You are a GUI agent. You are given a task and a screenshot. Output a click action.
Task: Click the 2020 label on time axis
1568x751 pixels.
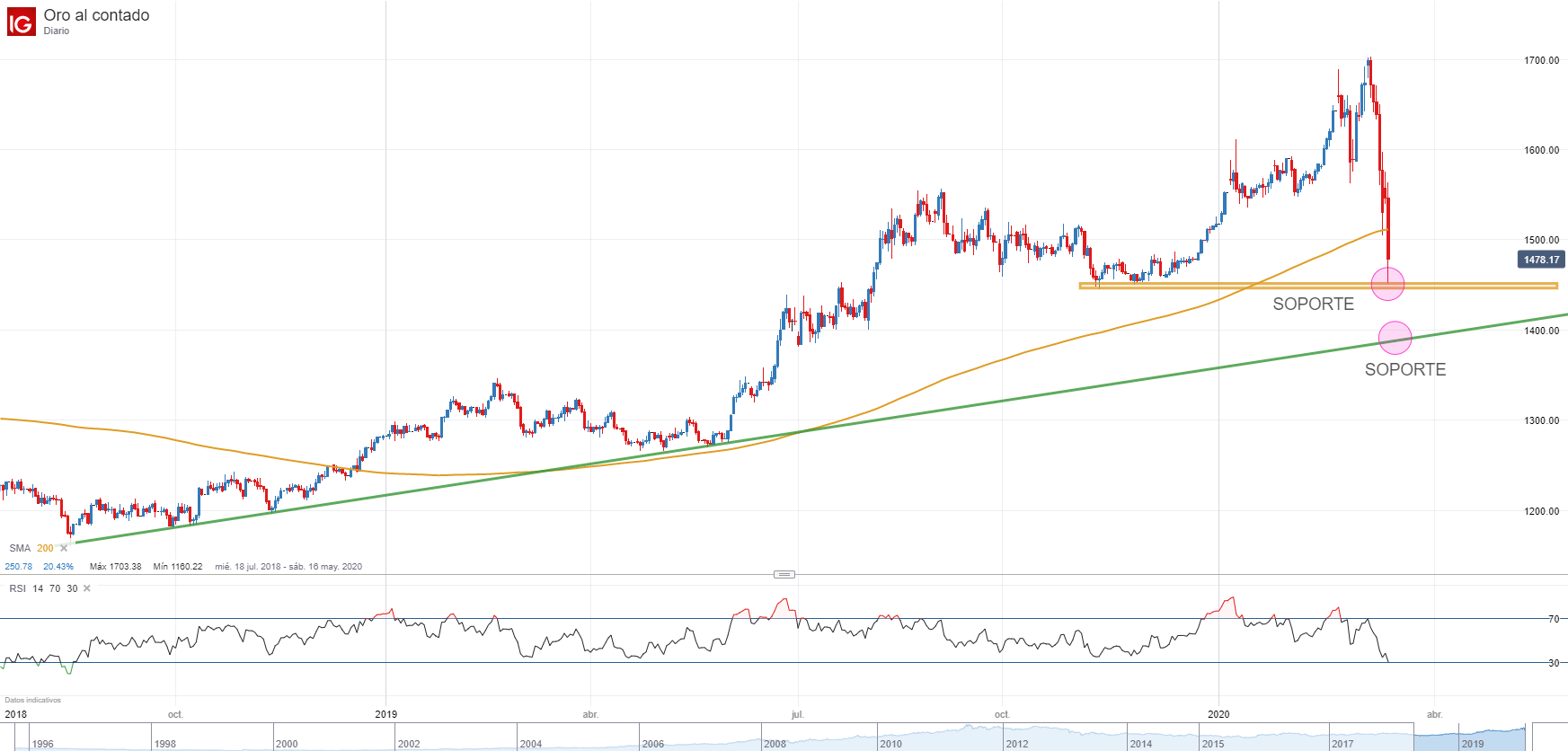[x=1218, y=714]
